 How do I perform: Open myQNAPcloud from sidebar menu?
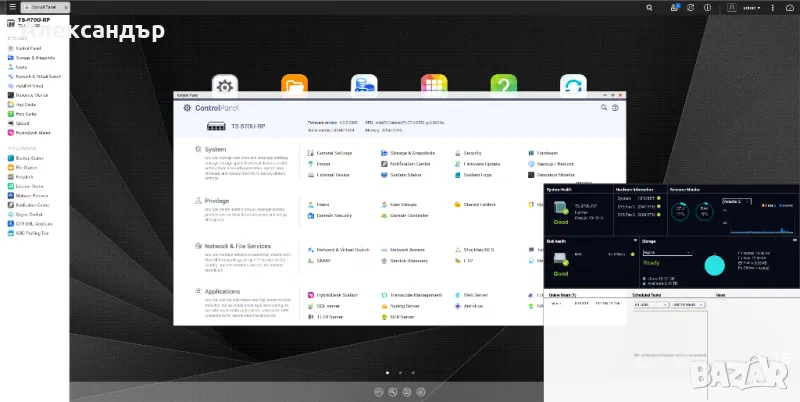coord(26,86)
